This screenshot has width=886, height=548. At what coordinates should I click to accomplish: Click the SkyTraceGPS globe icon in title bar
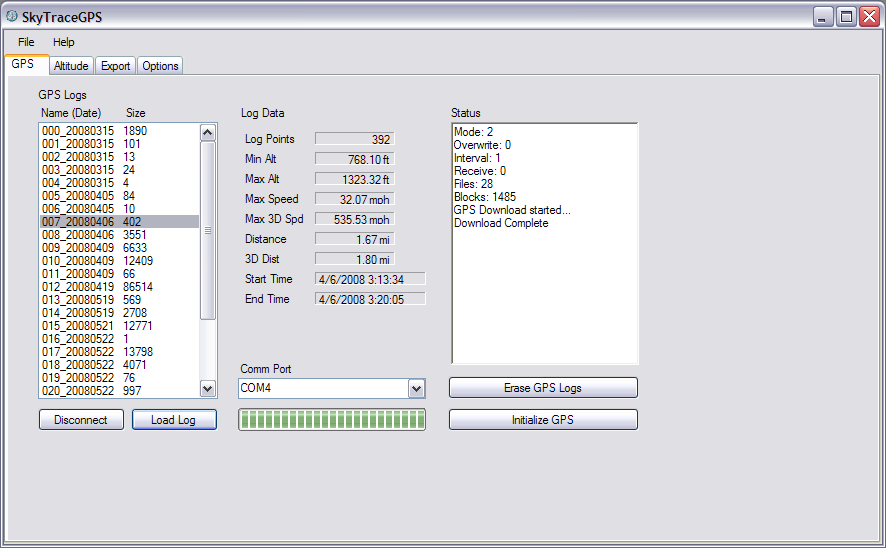click(x=12, y=16)
